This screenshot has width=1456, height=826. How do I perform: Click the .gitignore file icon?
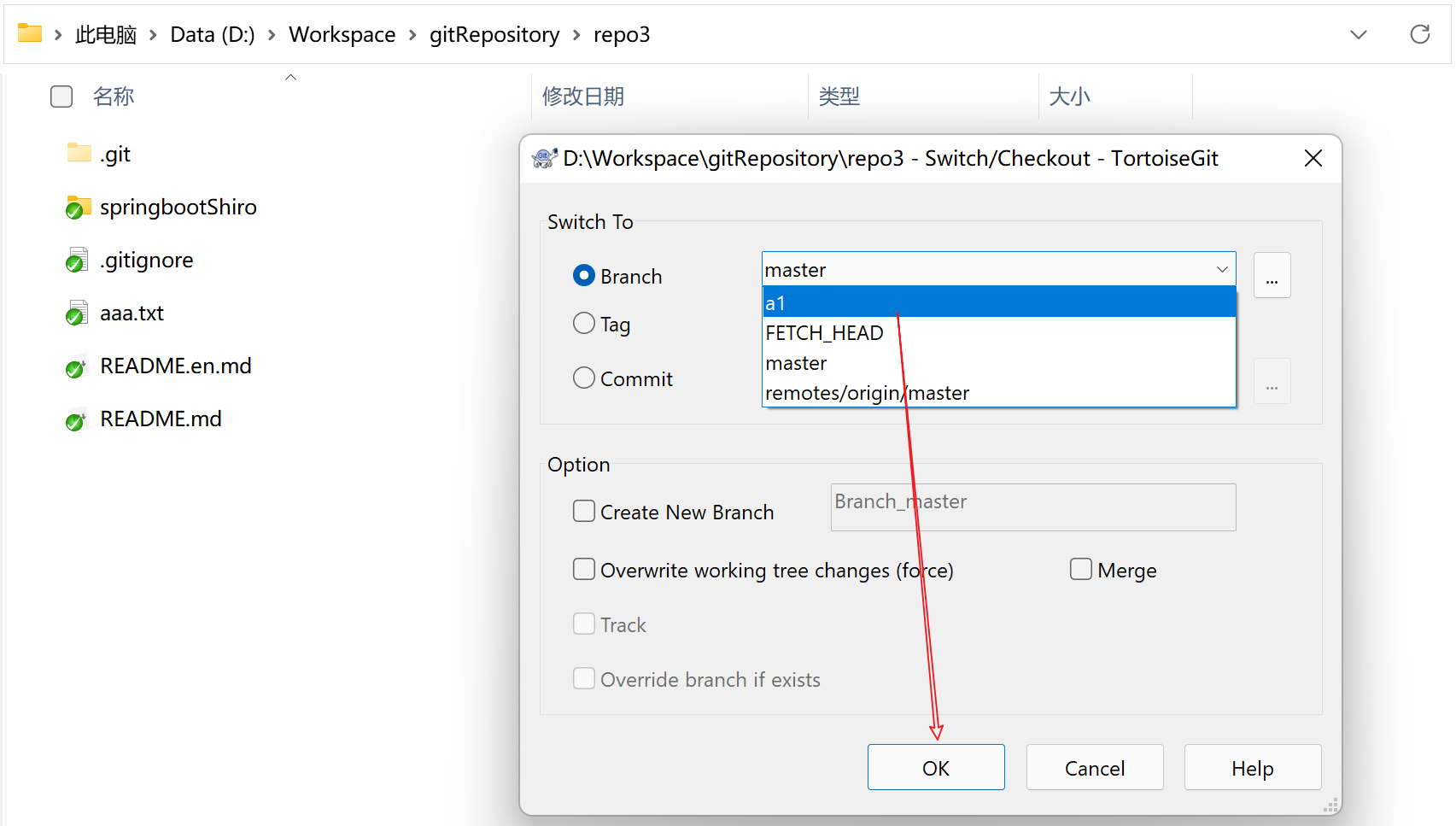pyautogui.click(x=77, y=260)
